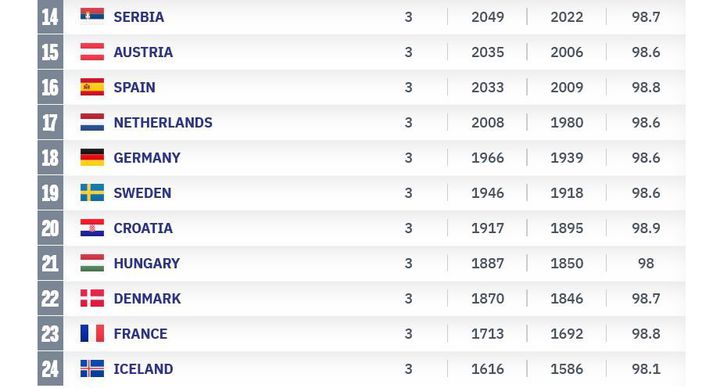Open the NETHERLANDS team name link
The width and height of the screenshot is (713, 388).
pos(163,122)
